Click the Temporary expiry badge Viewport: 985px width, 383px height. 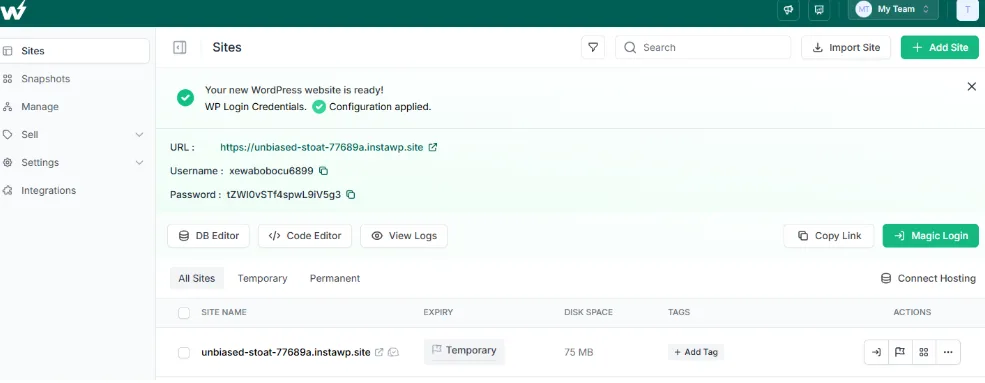coord(464,351)
